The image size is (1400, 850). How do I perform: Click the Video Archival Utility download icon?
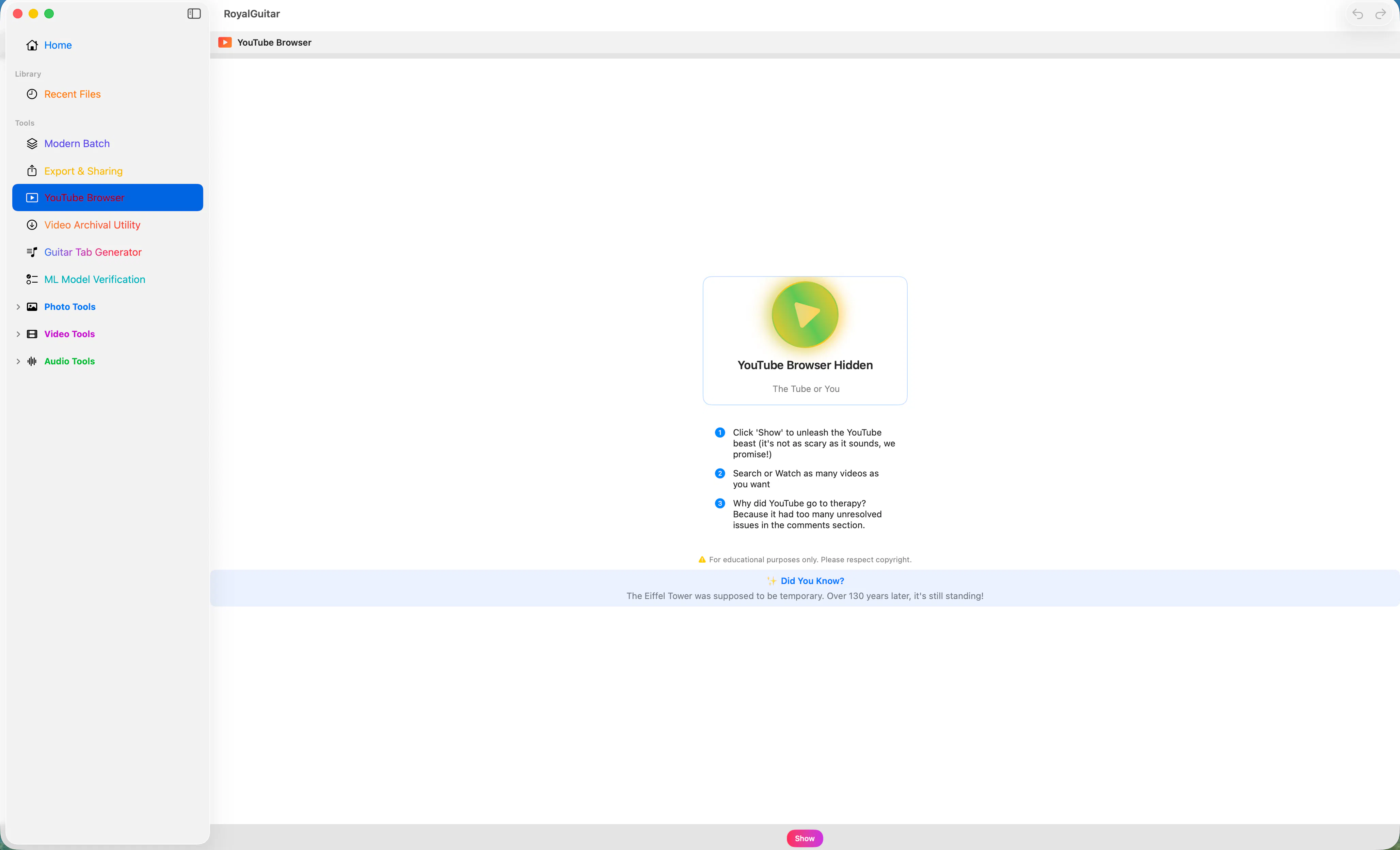coord(32,225)
